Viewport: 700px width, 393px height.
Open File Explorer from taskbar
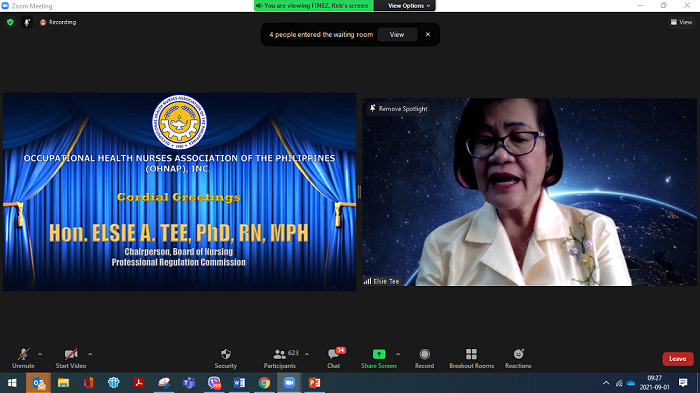coord(63,383)
